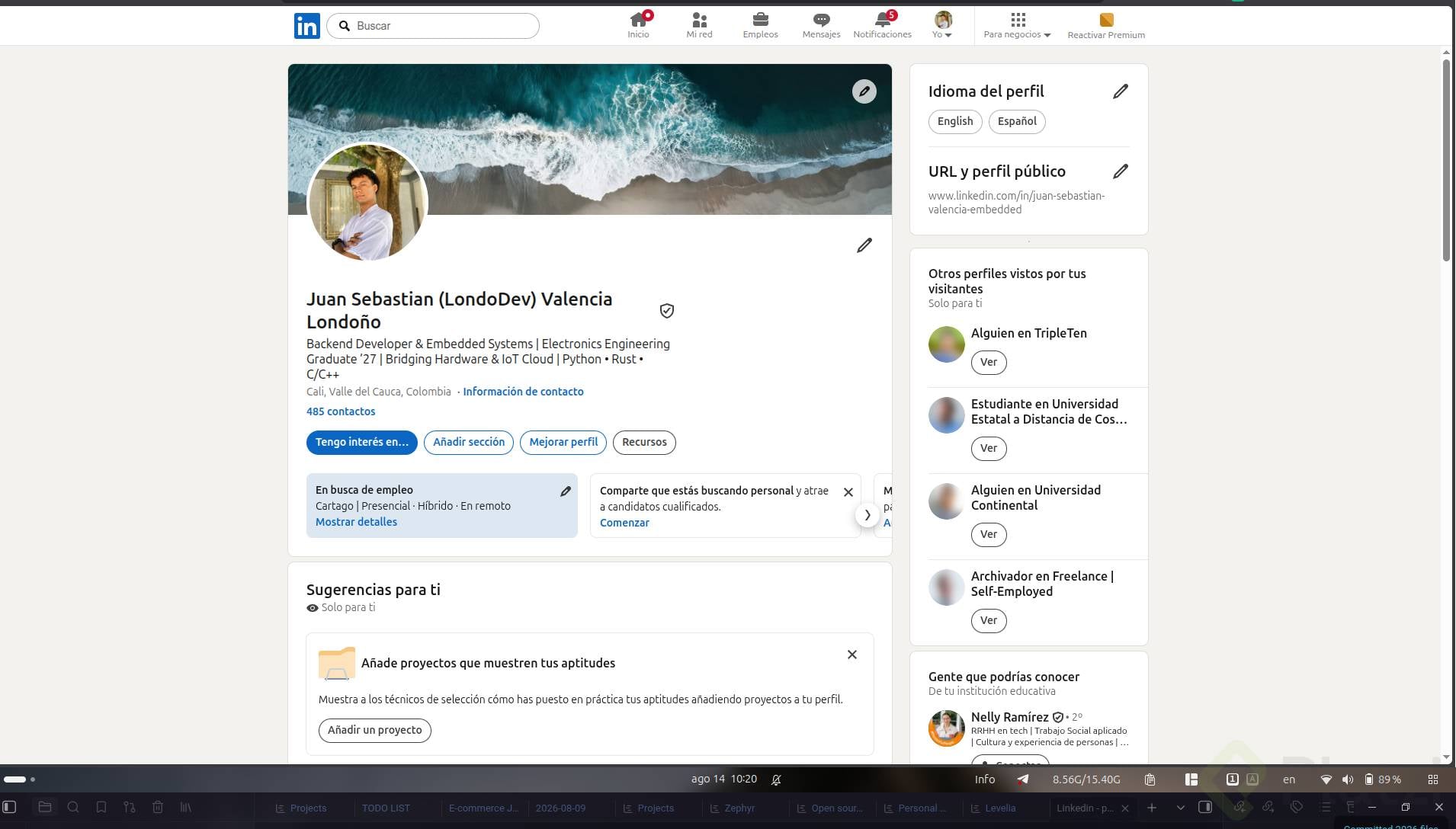
Task: Open the Yo profile dropdown
Action: click(943, 24)
